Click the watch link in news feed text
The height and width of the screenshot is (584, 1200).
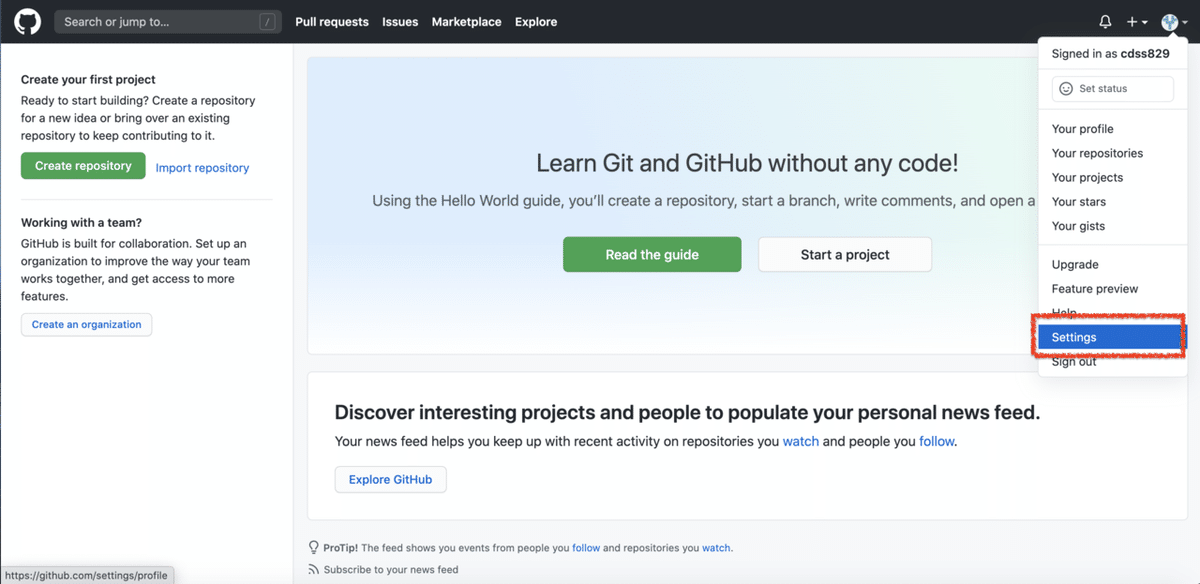801,441
